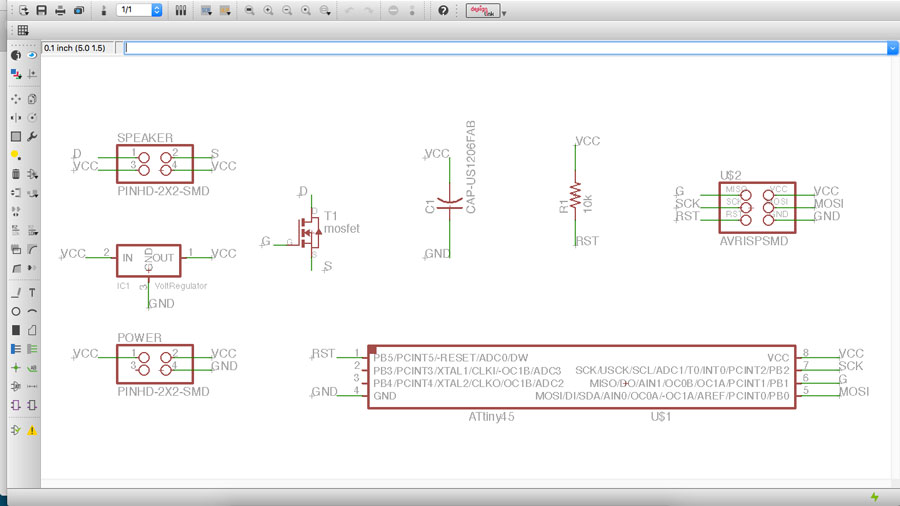Open the Add part dropdown tool
The width and height of the screenshot is (900, 506).
pos(32,174)
